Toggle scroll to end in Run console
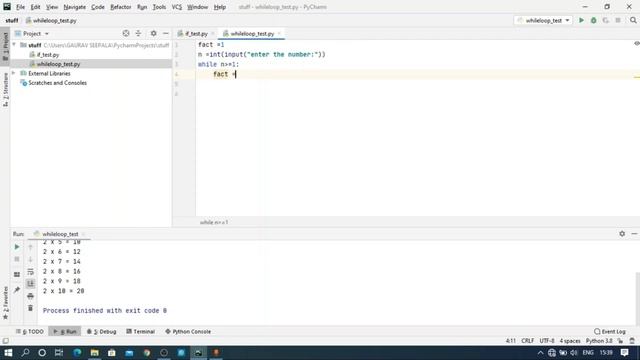The image size is (640, 360). 31,284
